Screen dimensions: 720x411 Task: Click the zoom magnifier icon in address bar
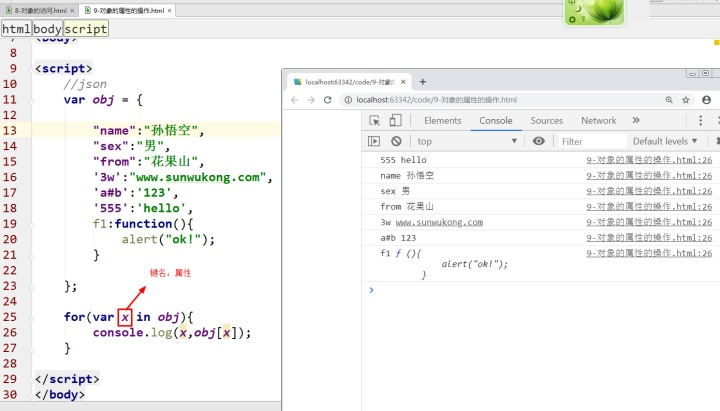[669, 100]
